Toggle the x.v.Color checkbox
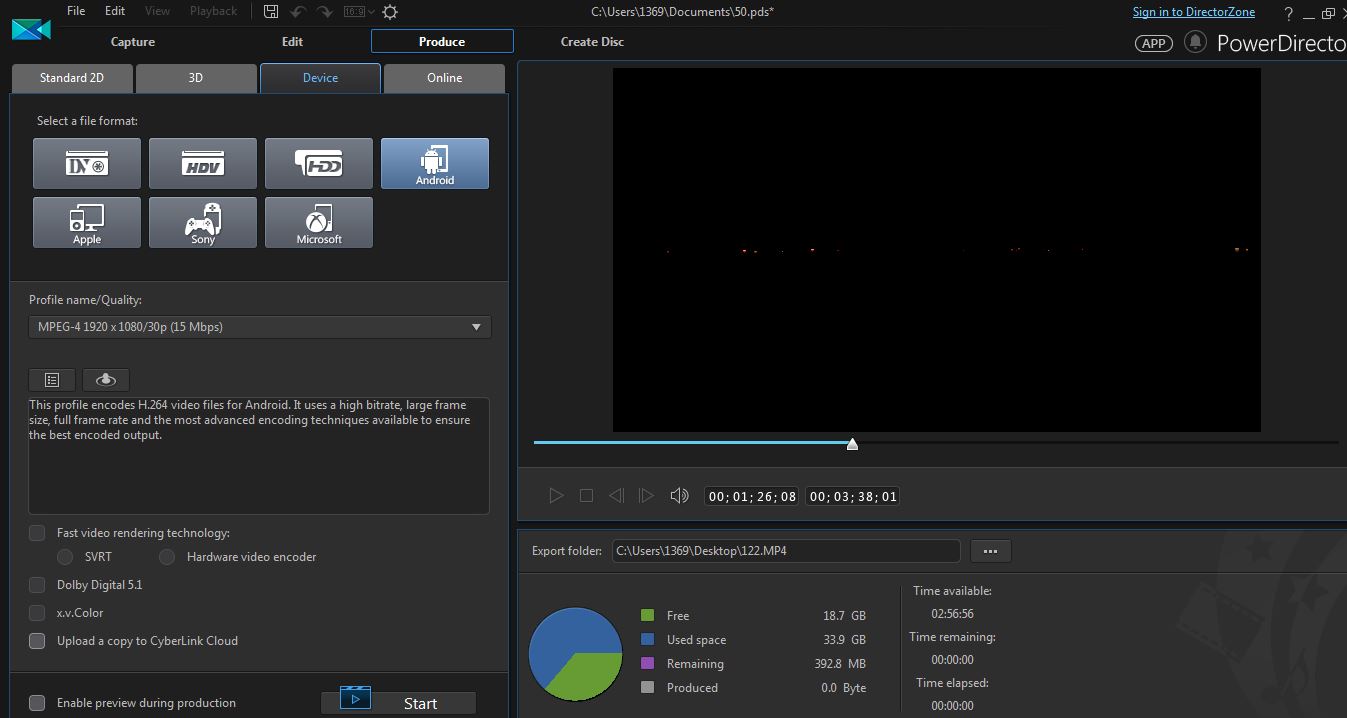This screenshot has width=1347, height=718. pyautogui.click(x=37, y=613)
